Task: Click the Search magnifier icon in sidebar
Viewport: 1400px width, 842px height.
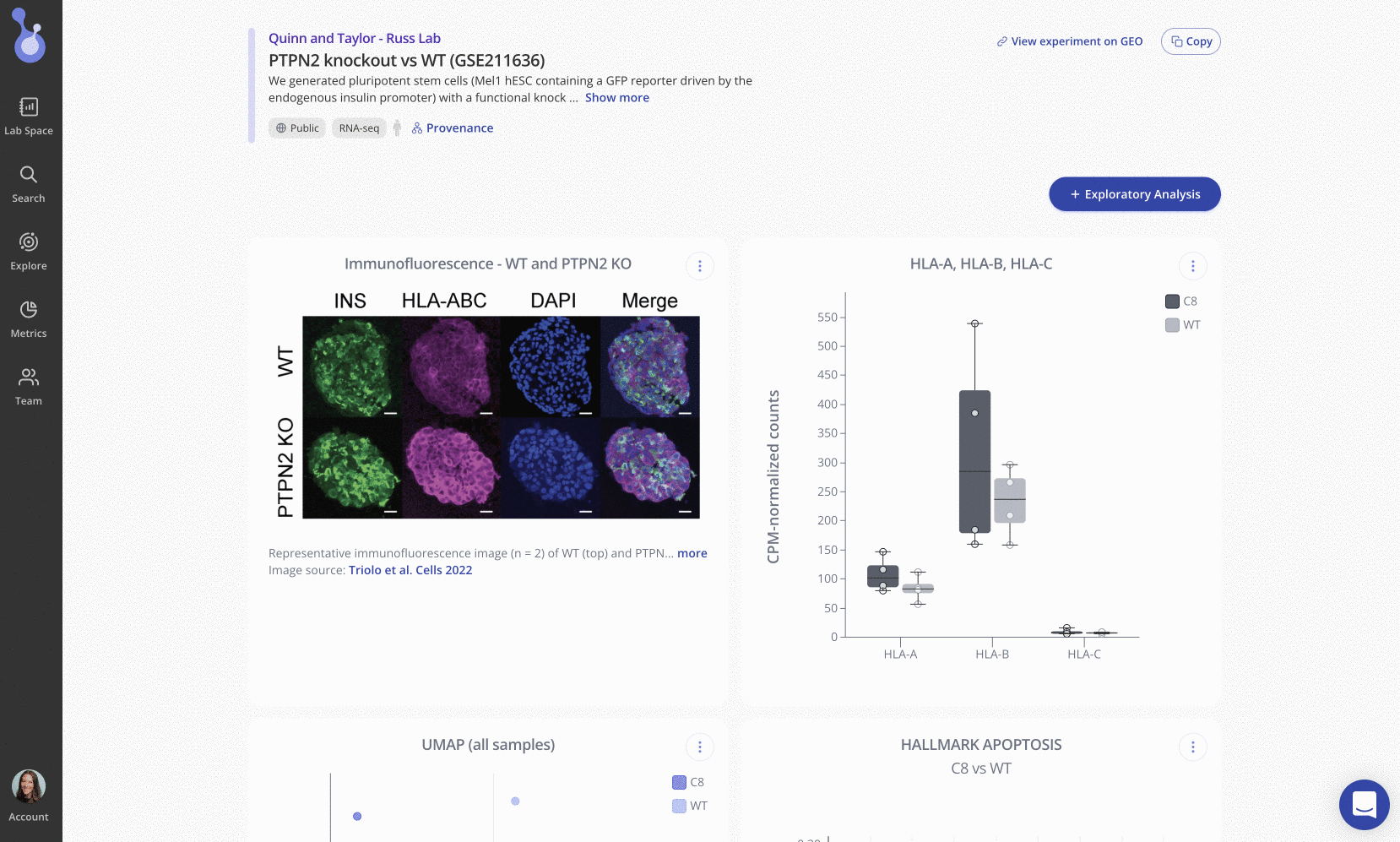Action: pyautogui.click(x=29, y=175)
